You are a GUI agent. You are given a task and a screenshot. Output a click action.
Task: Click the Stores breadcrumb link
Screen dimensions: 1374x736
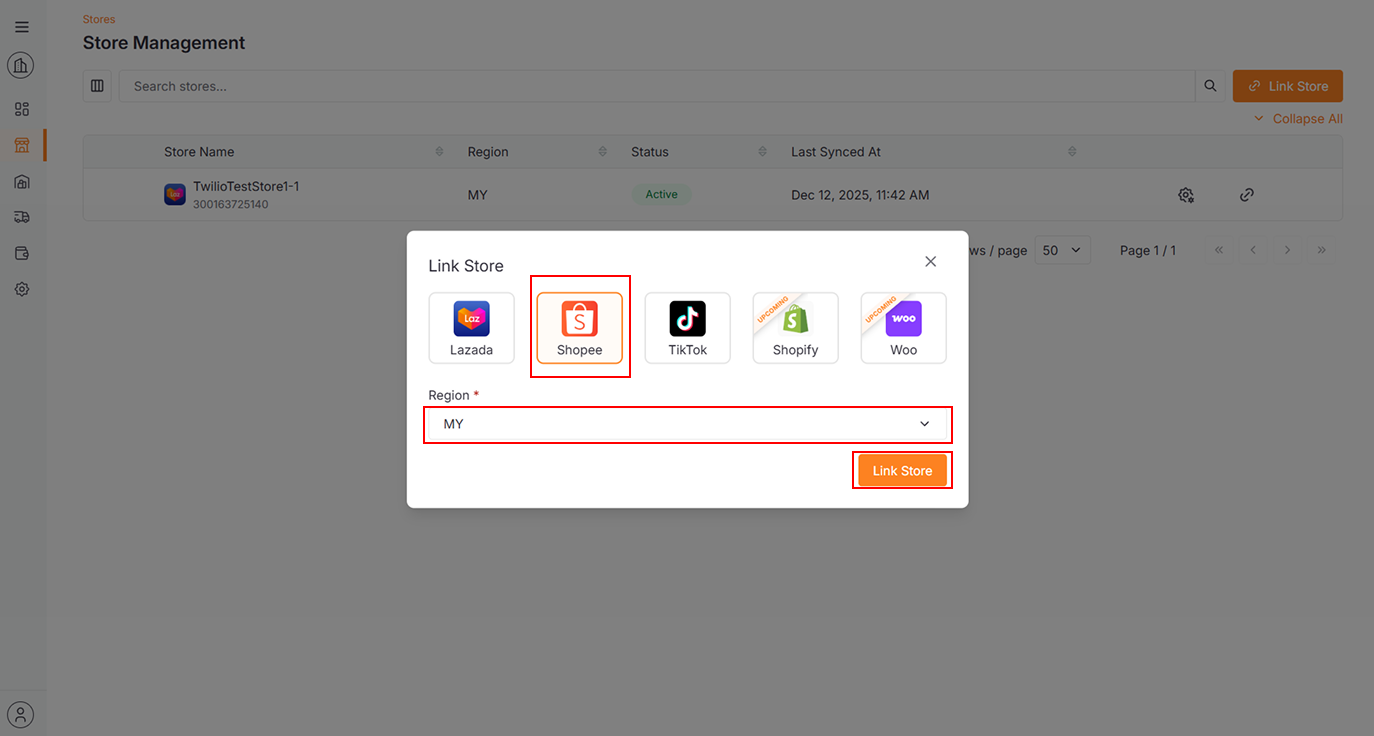pyautogui.click(x=98, y=18)
